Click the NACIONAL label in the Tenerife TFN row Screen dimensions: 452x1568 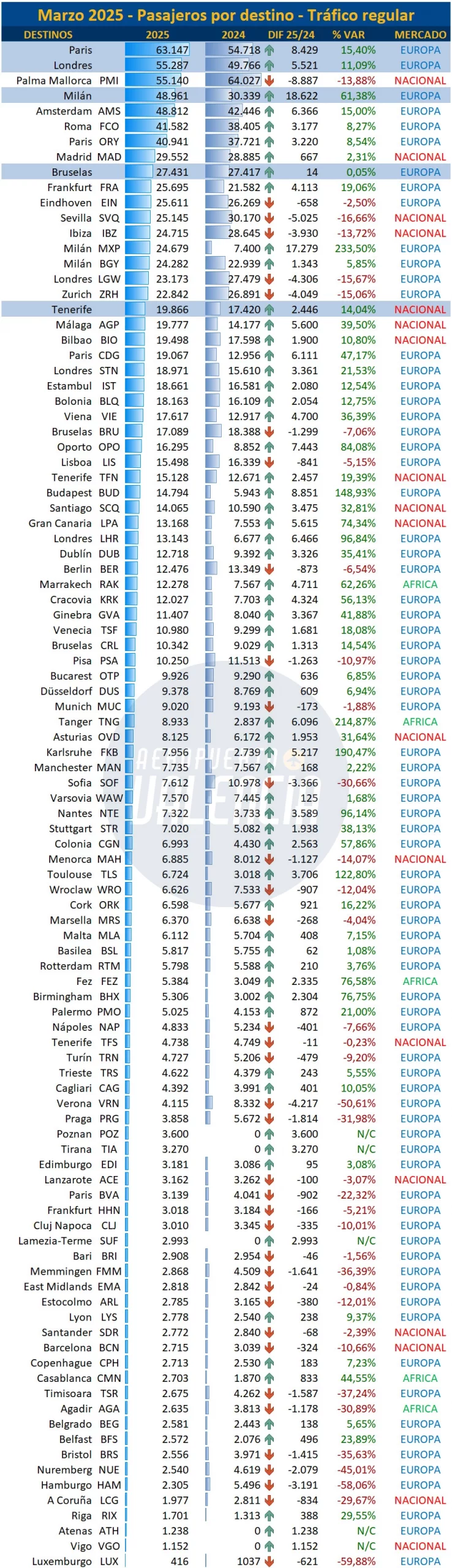[x=420, y=478]
